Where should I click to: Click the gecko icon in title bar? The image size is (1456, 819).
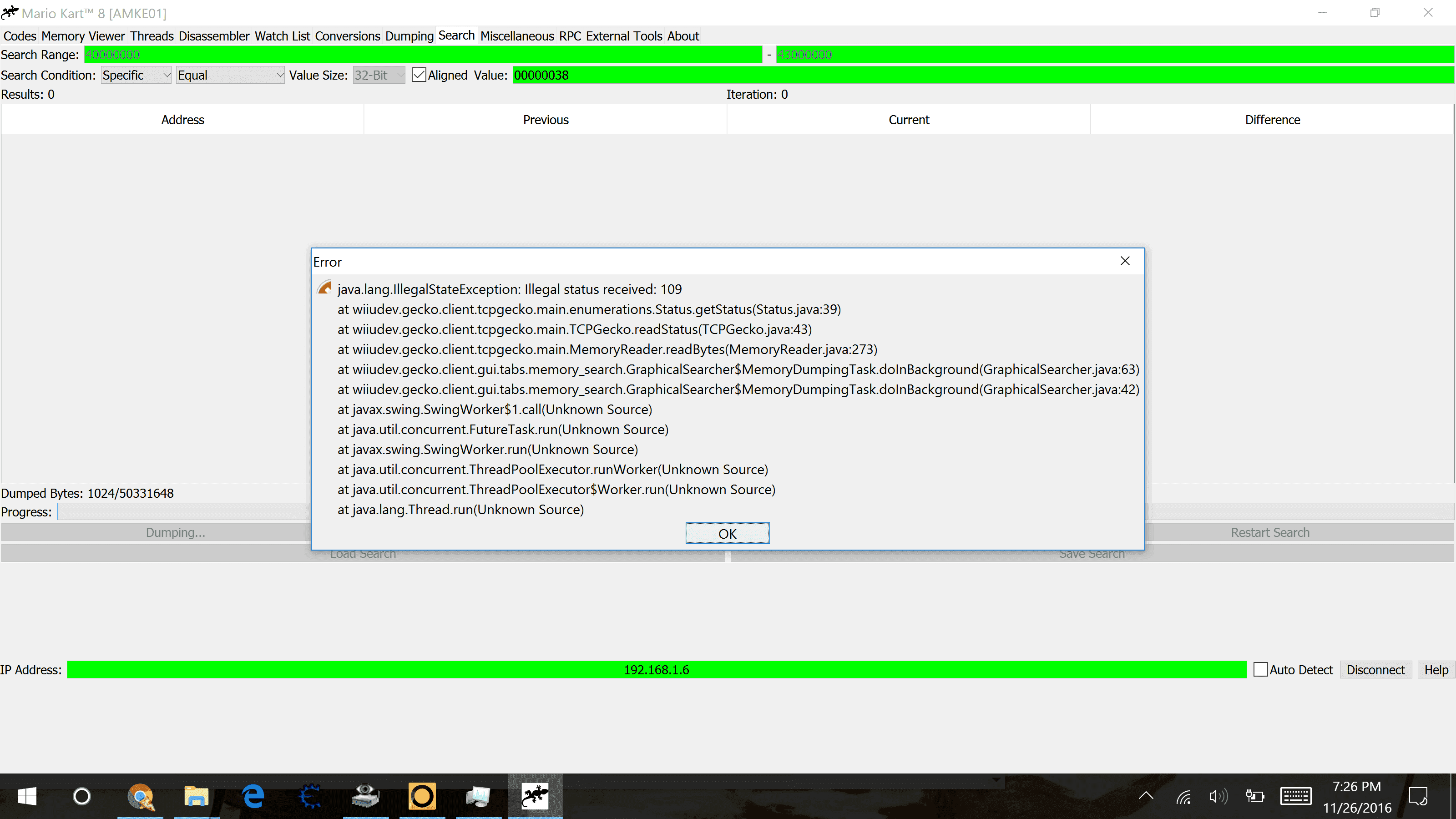coord(10,12)
